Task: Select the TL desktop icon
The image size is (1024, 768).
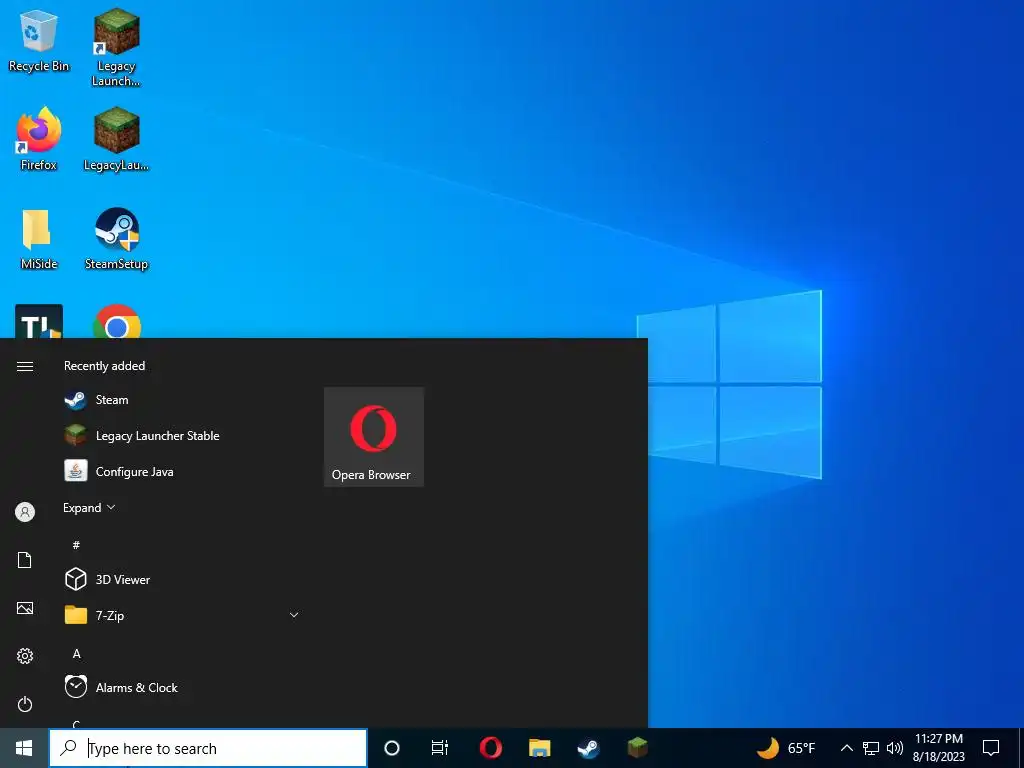Action: [x=39, y=322]
